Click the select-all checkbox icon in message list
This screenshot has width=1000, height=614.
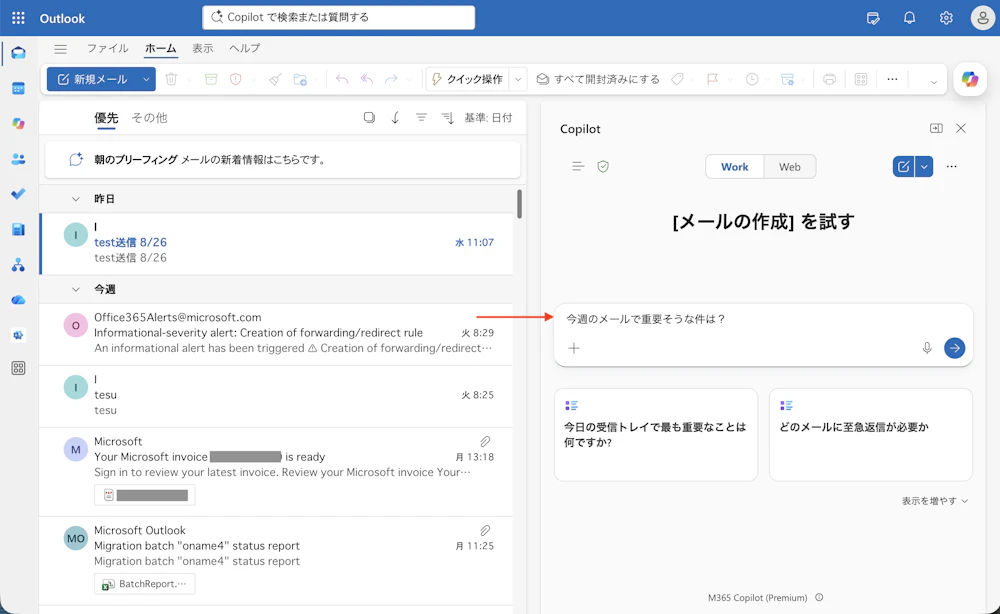click(x=369, y=117)
